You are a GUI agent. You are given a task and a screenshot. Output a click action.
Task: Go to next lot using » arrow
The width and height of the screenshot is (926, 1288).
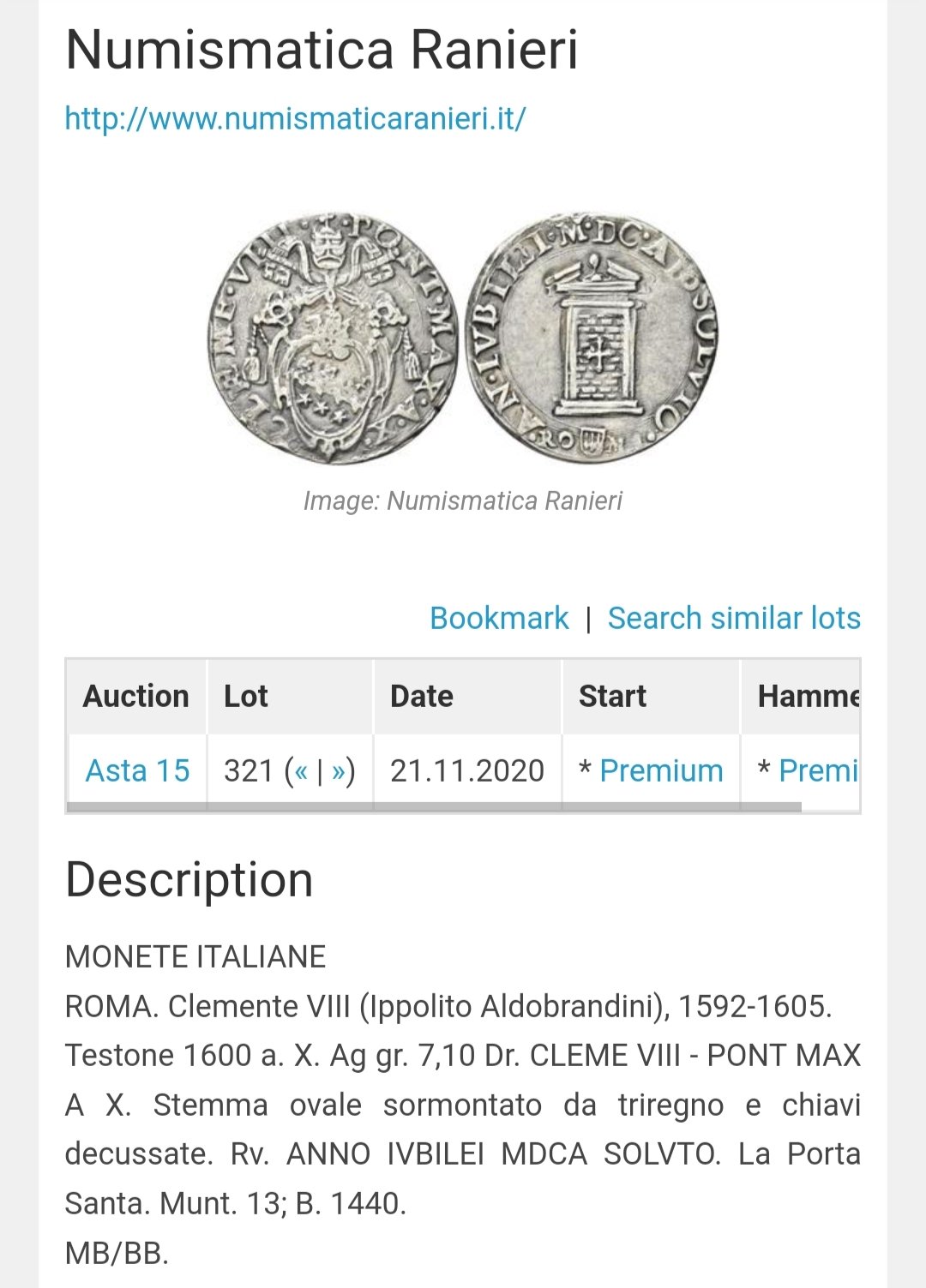[338, 771]
